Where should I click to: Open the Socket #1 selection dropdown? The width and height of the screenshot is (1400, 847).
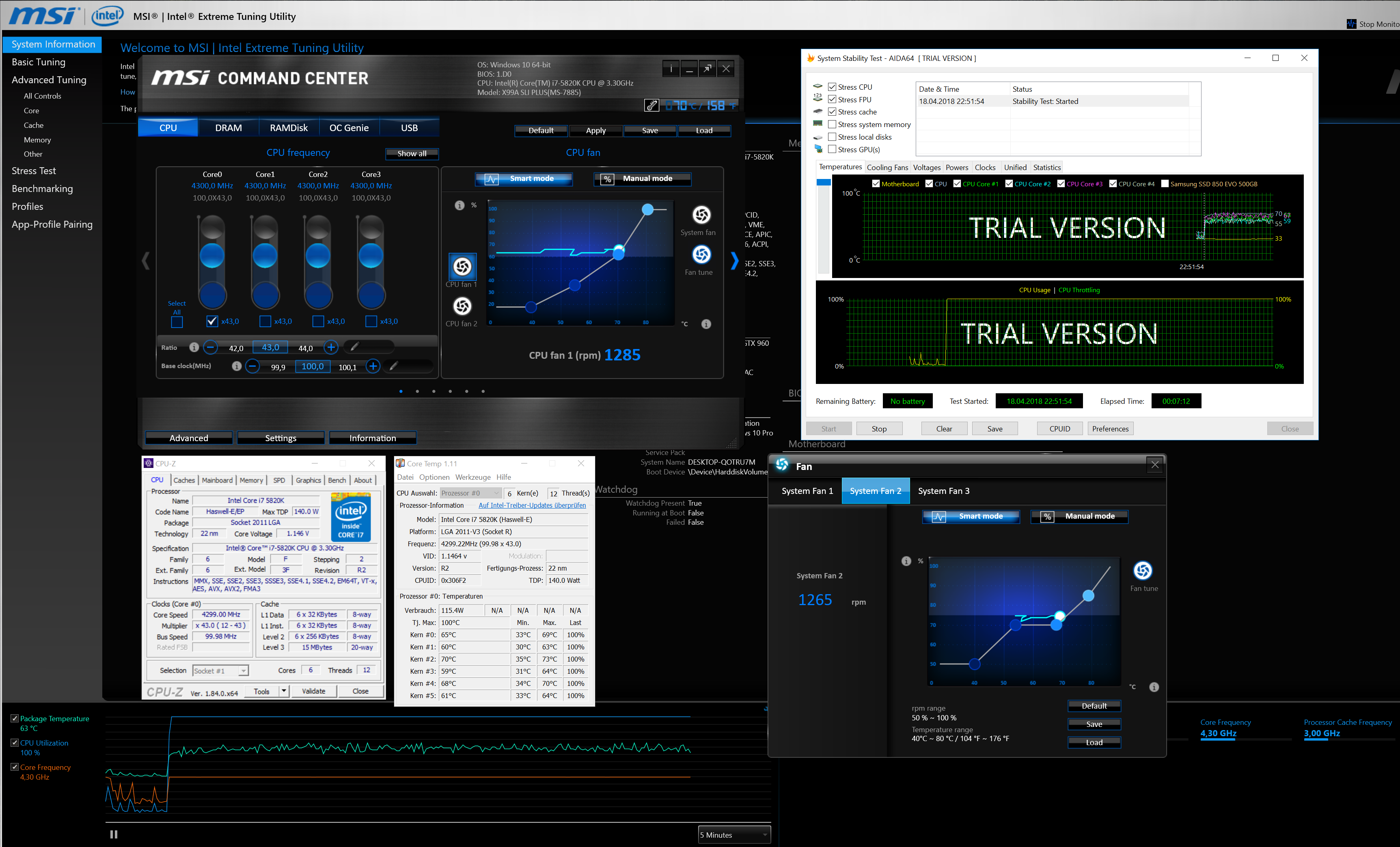point(220,671)
